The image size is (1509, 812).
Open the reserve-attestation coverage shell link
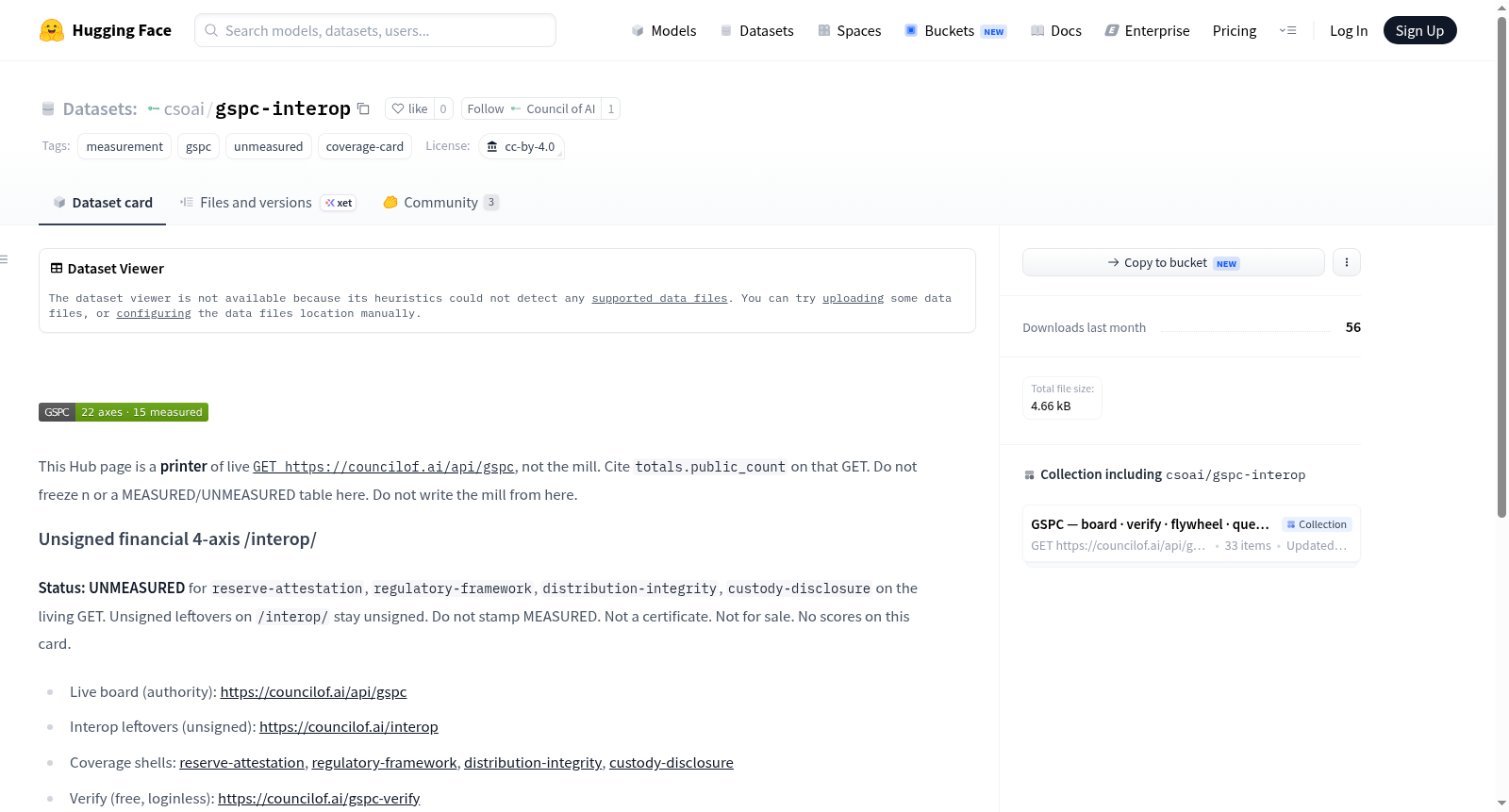(242, 763)
